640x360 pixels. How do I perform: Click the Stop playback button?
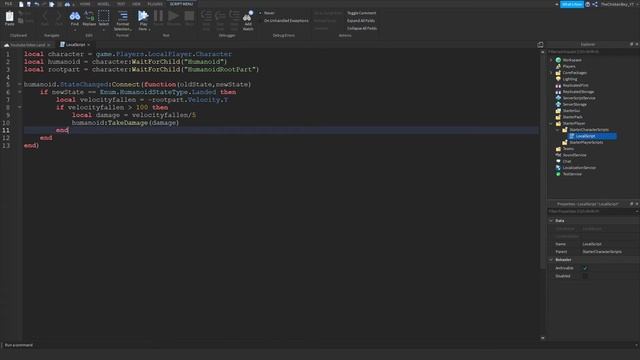point(189,16)
